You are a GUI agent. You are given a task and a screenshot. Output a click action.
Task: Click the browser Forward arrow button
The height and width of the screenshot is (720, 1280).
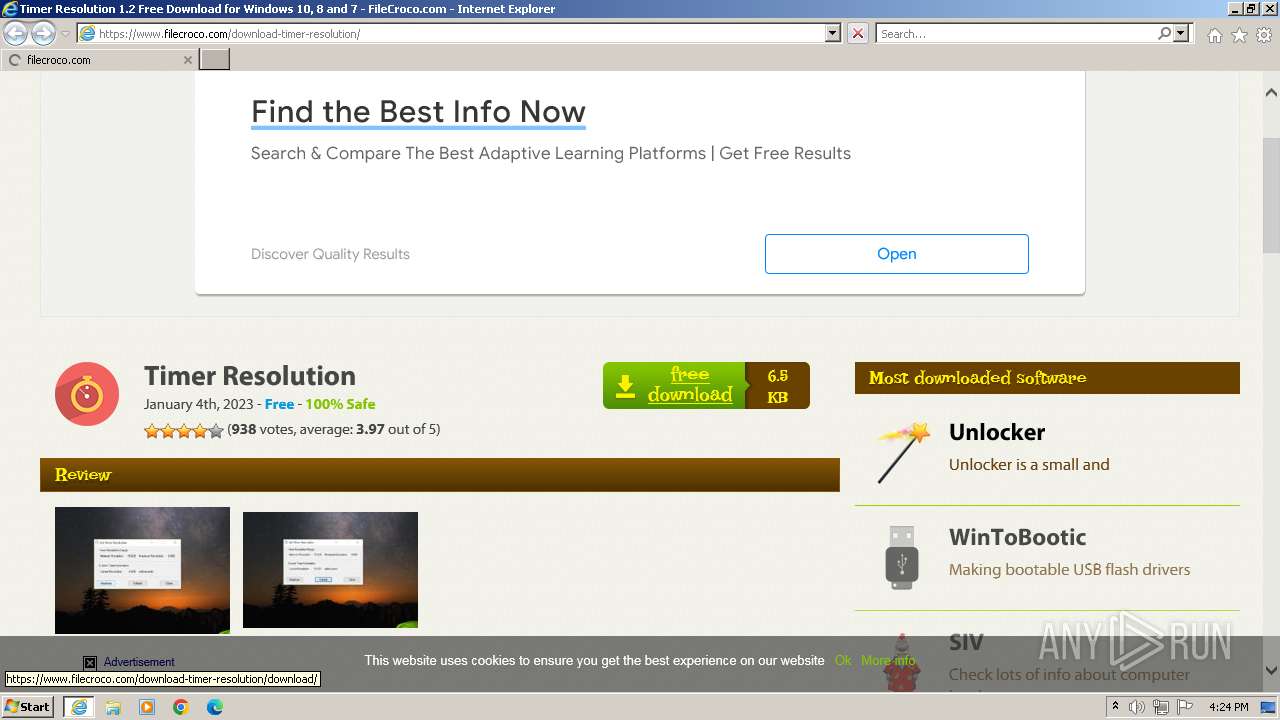tap(43, 33)
